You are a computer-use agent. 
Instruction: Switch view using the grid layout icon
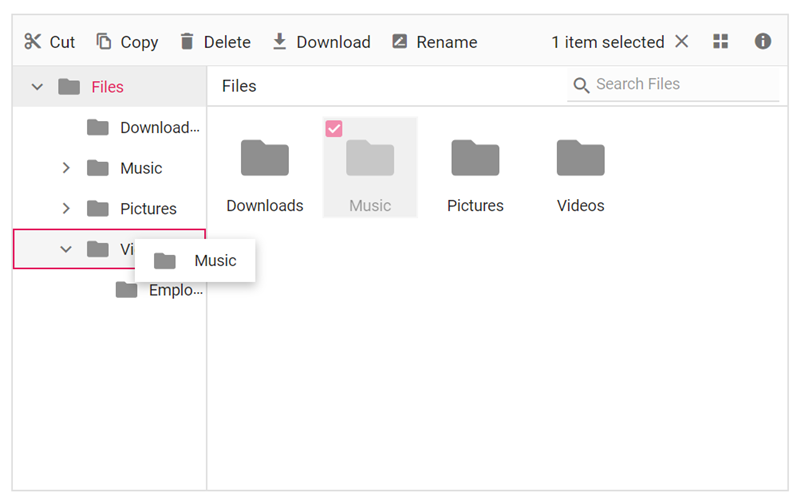tap(721, 42)
